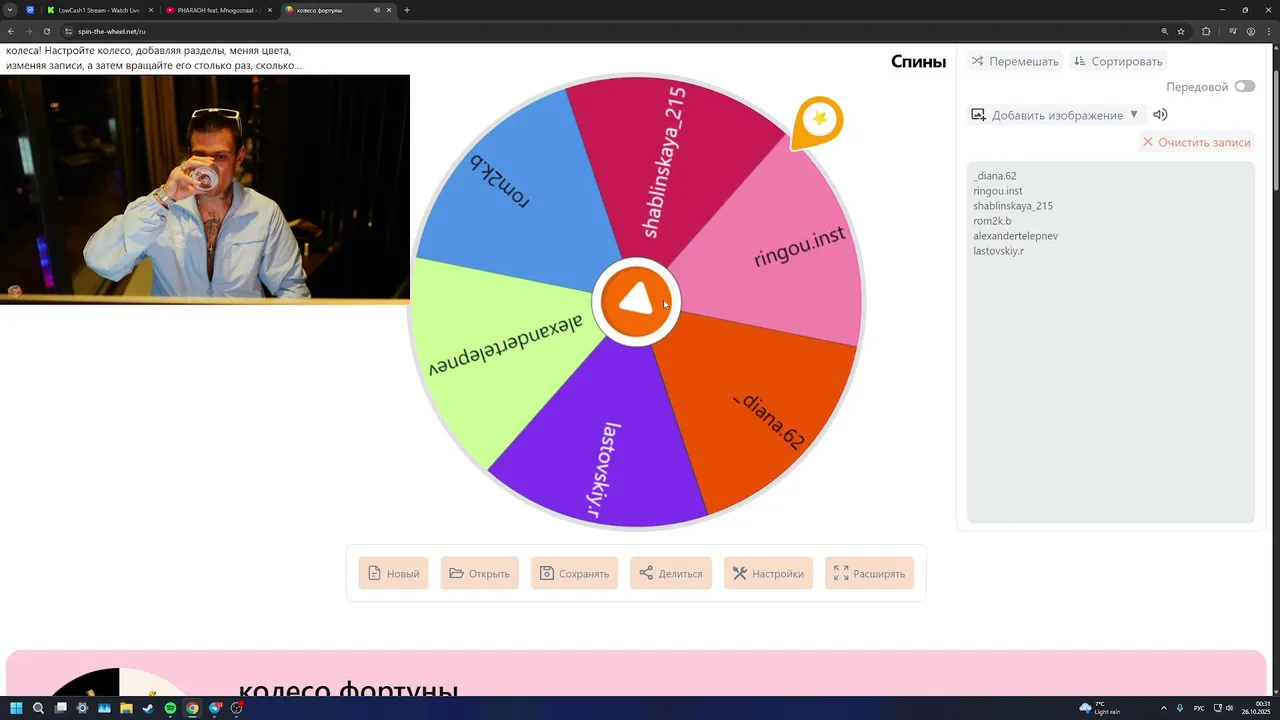
Task: Open Windows taskbar search
Action: (x=38, y=708)
